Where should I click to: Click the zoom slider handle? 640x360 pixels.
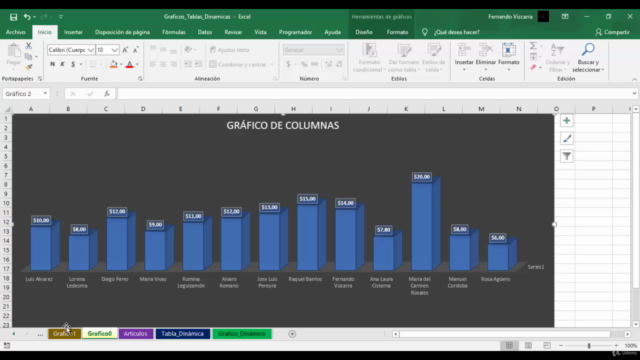click(589, 346)
